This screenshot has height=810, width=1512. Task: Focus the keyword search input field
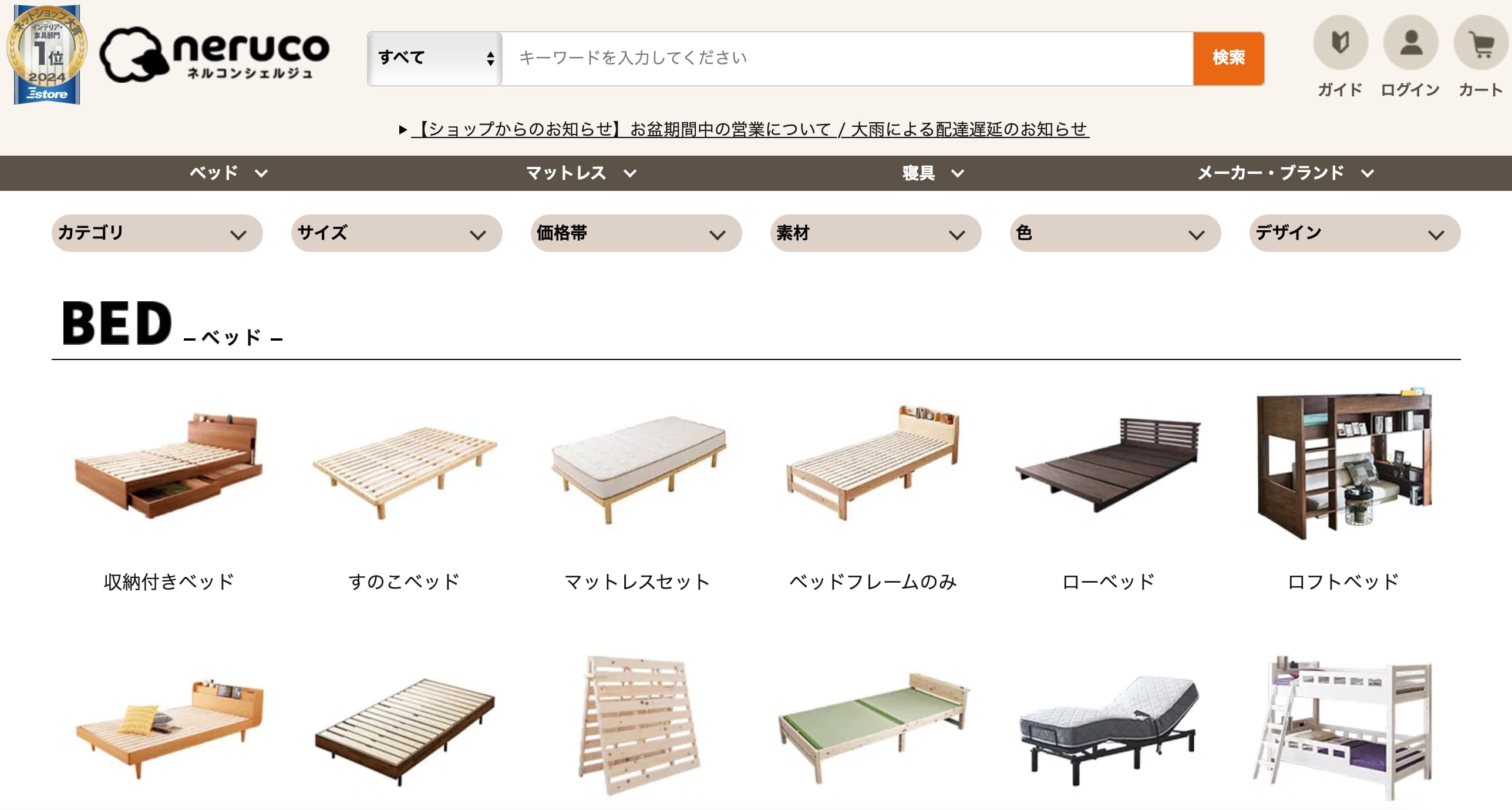[x=847, y=58]
